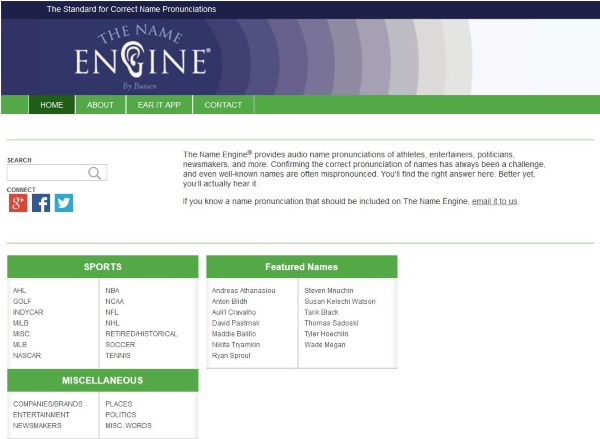Select featured name David Pastrnak

pyautogui.click(x=236, y=323)
